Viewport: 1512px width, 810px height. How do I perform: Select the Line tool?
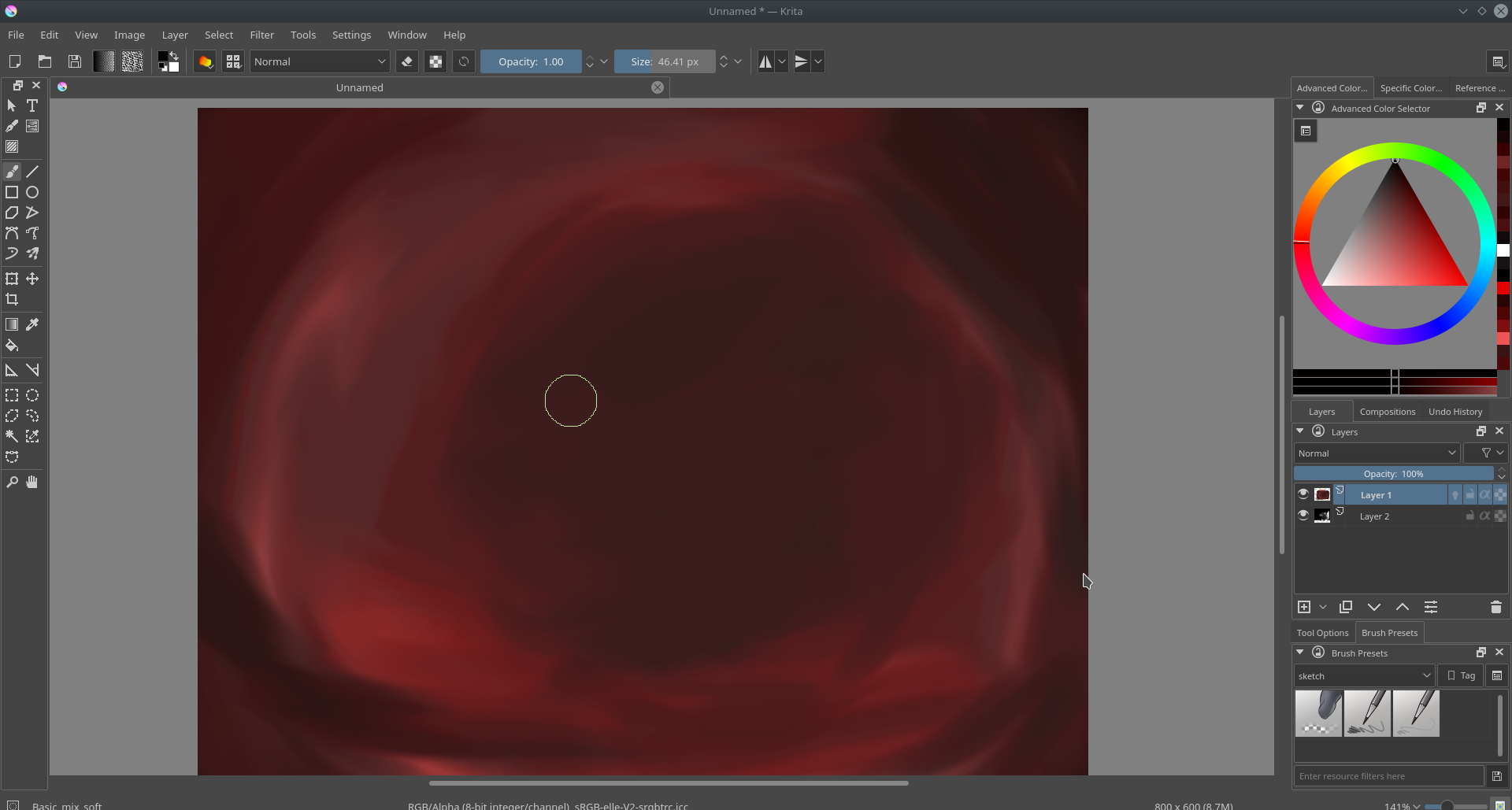point(32,172)
